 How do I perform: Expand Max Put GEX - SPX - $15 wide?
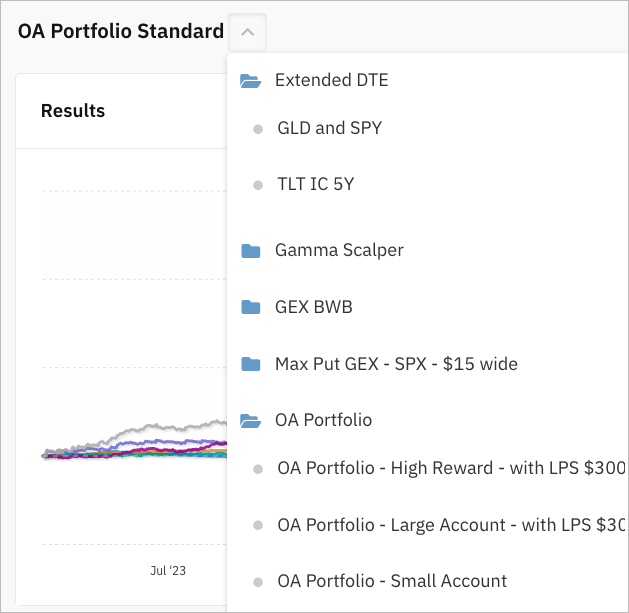pyautogui.click(x=396, y=364)
